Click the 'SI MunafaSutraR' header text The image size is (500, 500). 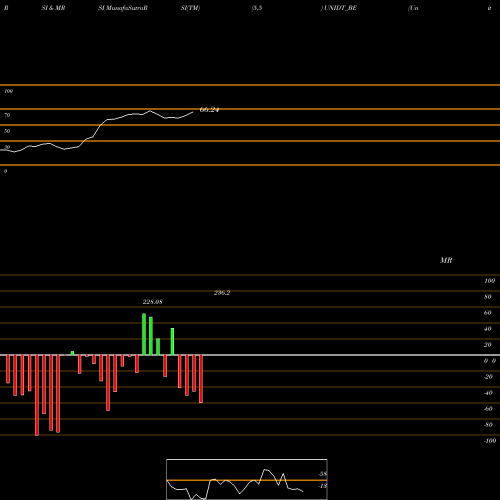point(123,8)
